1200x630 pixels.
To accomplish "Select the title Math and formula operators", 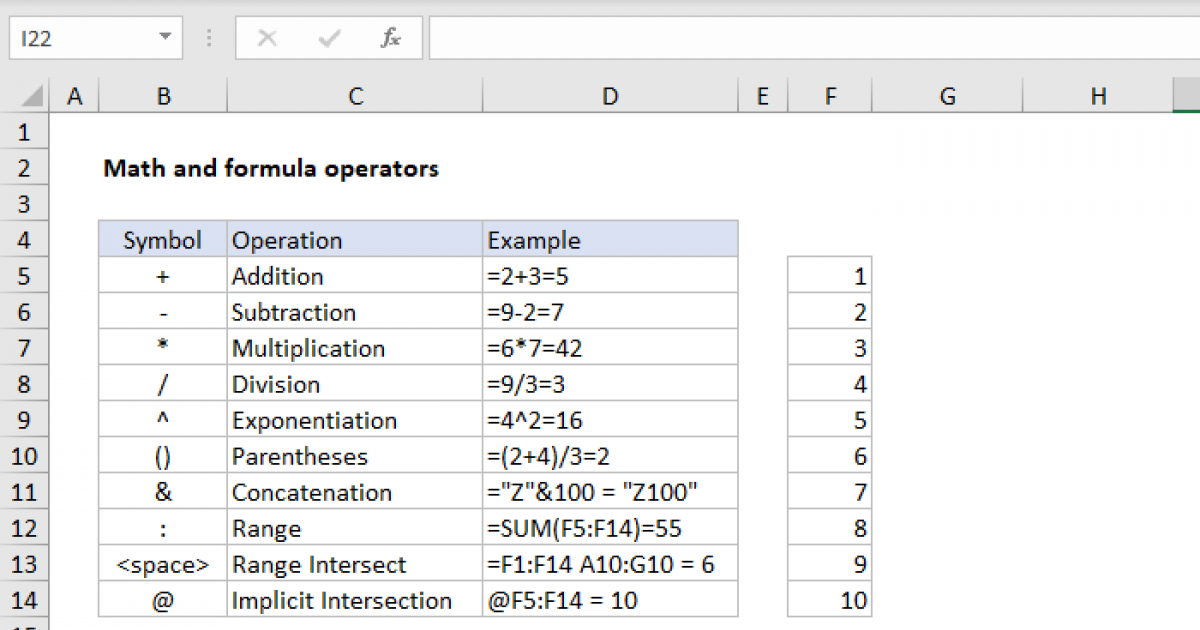I will [x=270, y=168].
